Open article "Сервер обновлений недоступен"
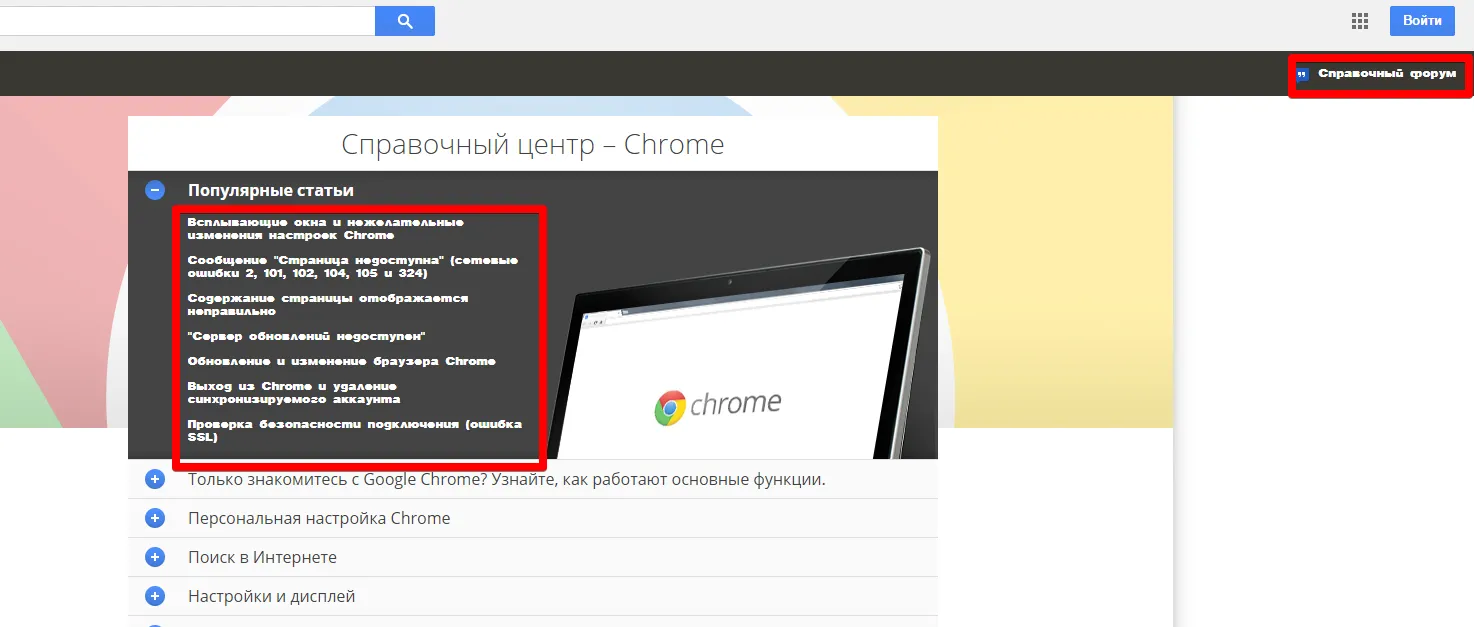 coord(307,336)
